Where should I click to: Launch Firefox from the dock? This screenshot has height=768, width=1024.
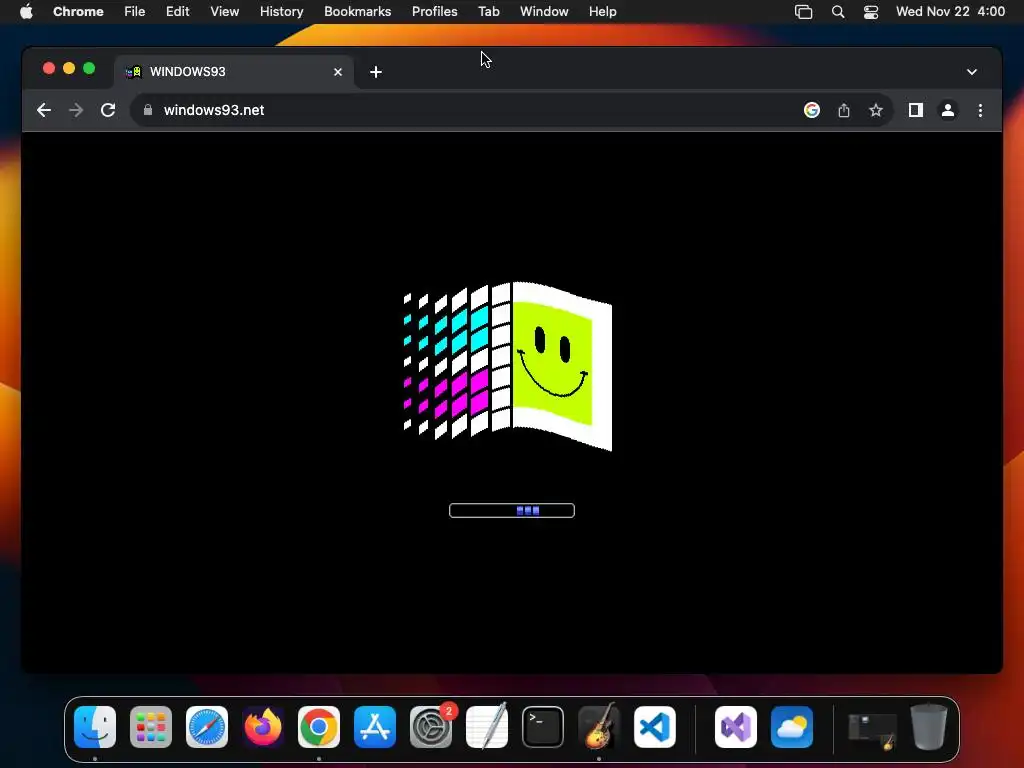pyautogui.click(x=263, y=727)
